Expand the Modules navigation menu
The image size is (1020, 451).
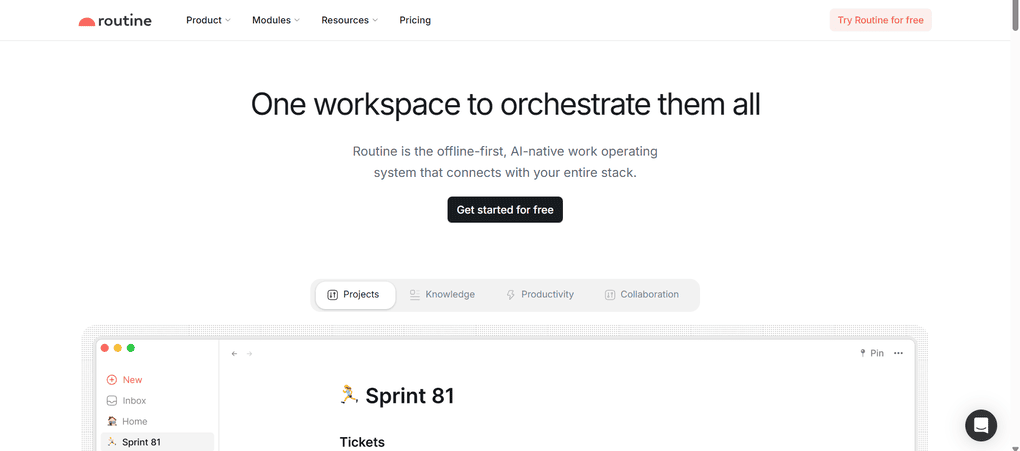pyautogui.click(x=276, y=20)
